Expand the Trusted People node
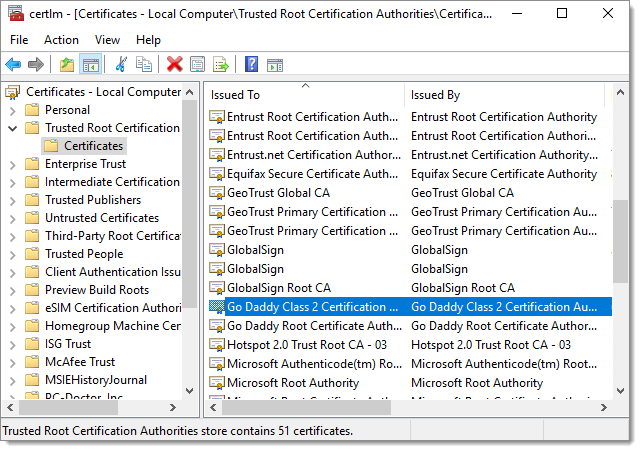640x451 pixels. coord(13,255)
